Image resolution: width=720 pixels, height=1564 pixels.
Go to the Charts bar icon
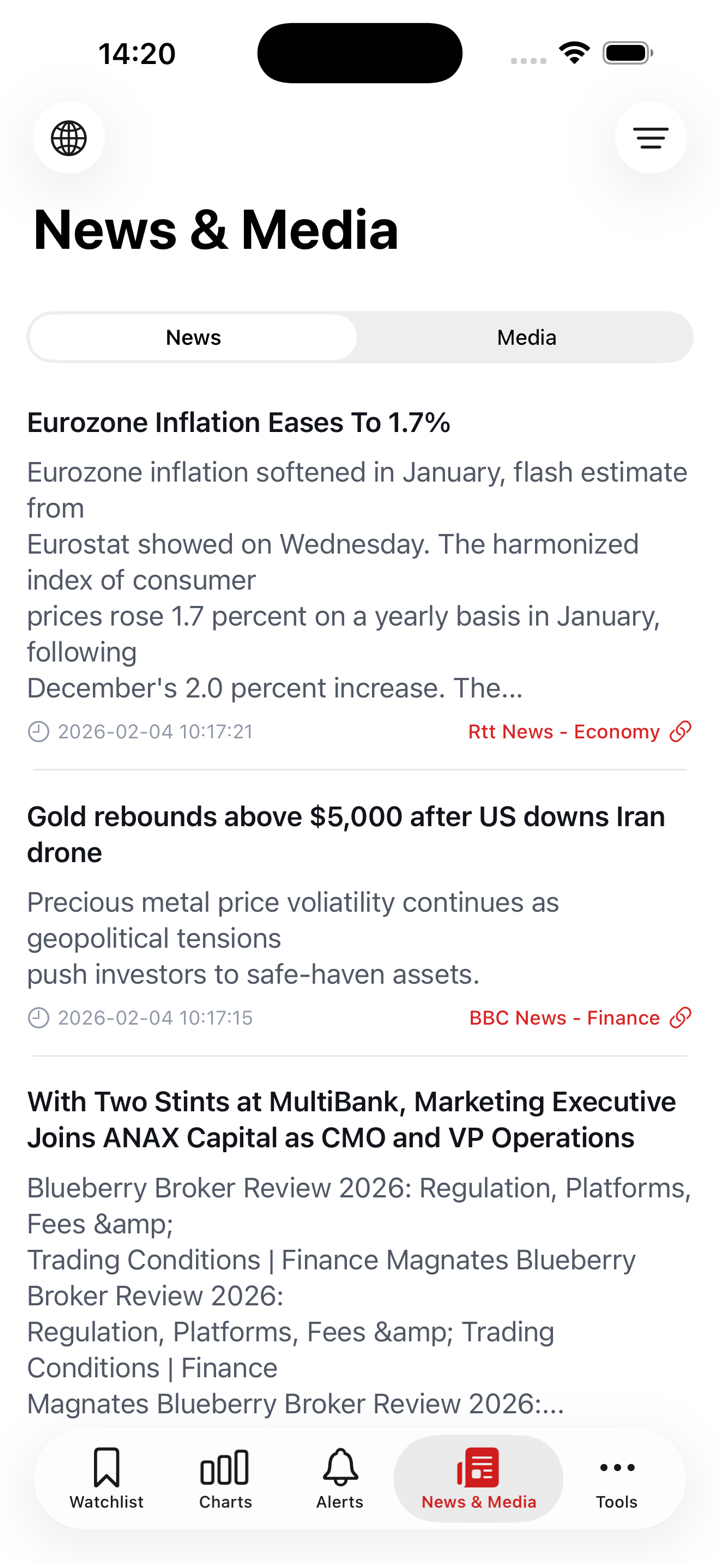click(x=225, y=1478)
